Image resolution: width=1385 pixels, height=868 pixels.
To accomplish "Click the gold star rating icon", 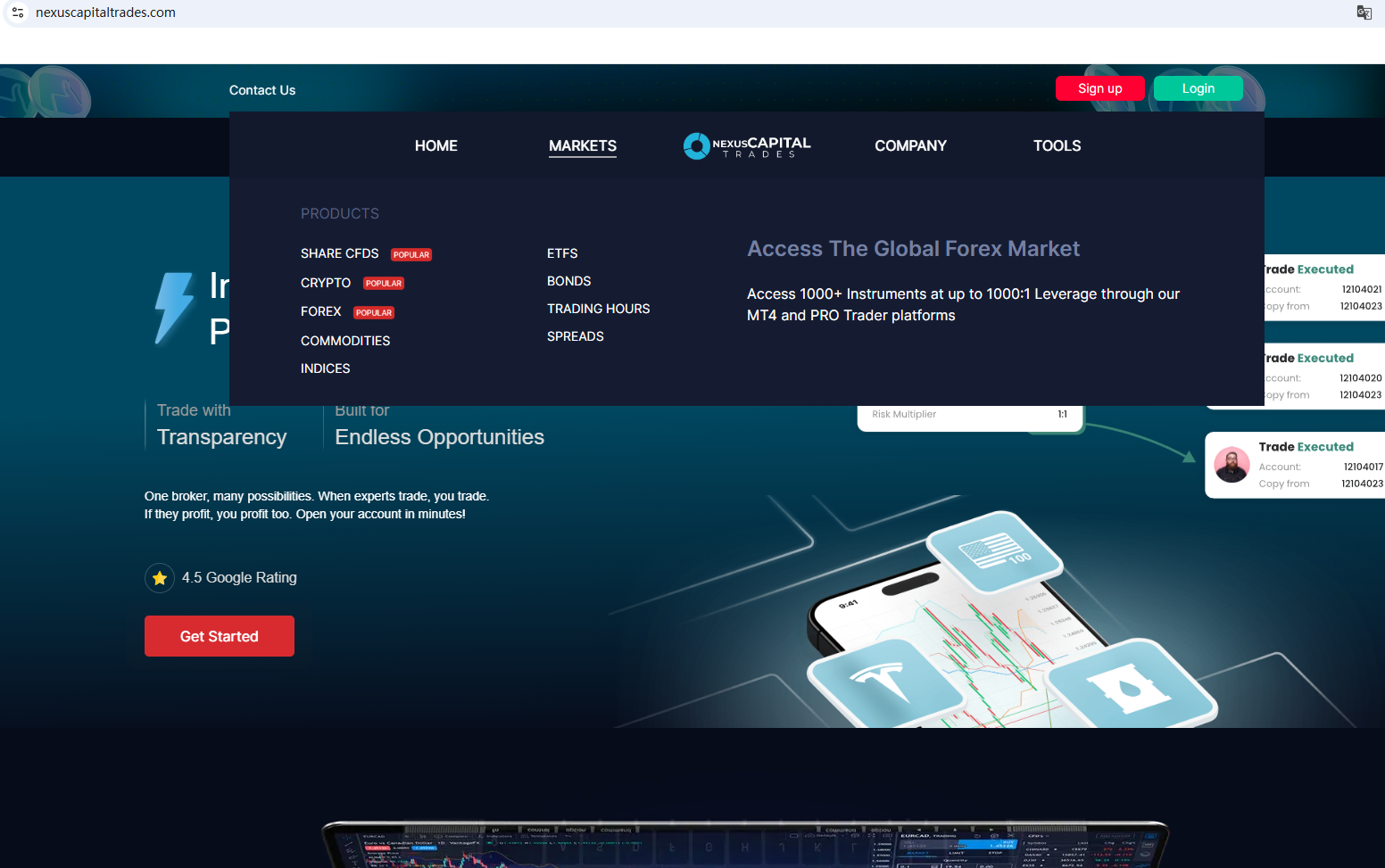I will pyautogui.click(x=160, y=578).
